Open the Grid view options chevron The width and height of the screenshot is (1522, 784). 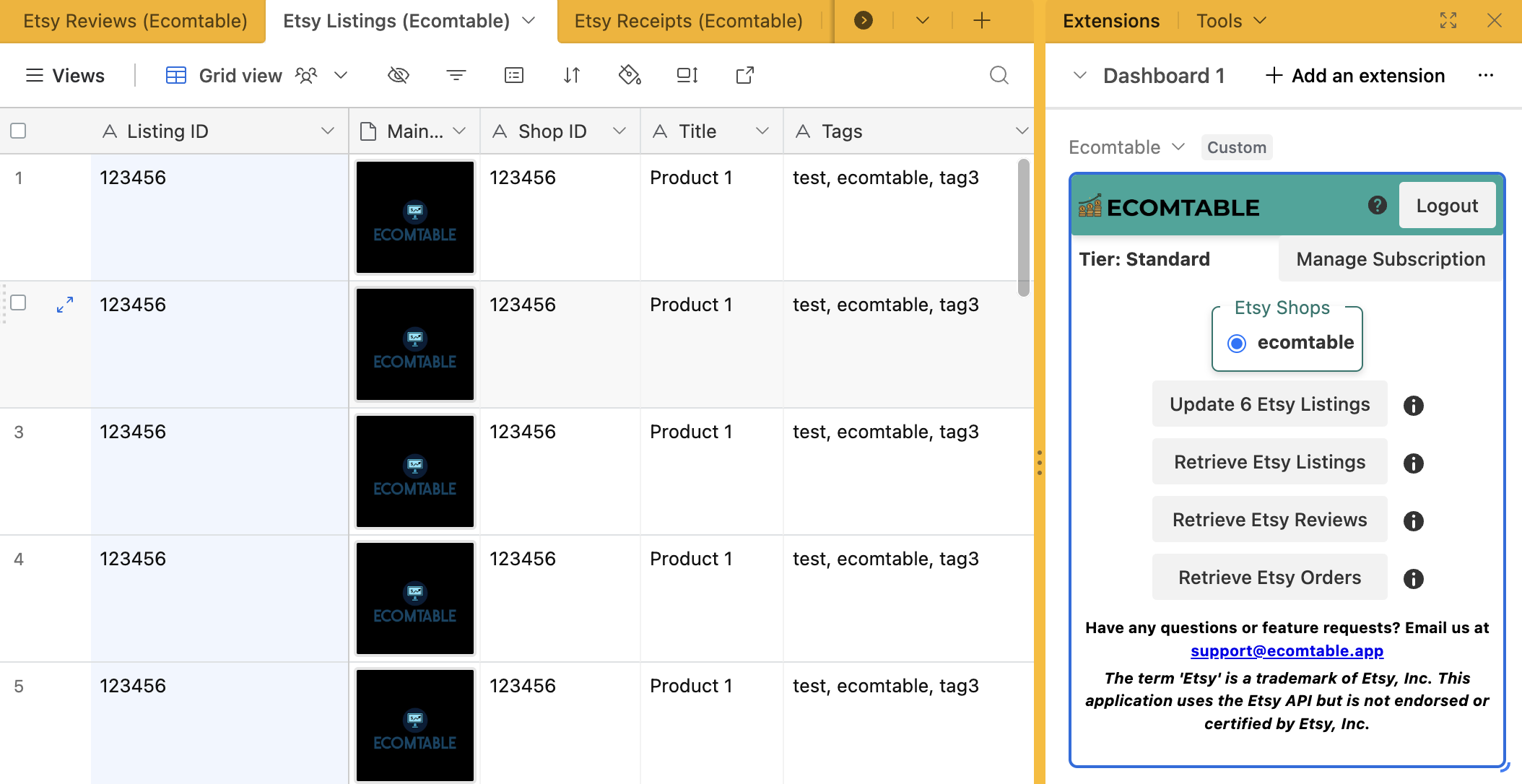click(x=342, y=75)
